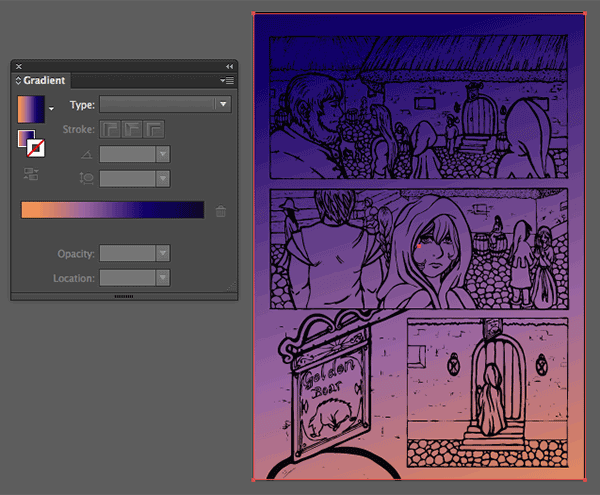Delete gradient stop with trash icon
Image resolution: width=600 pixels, height=495 pixels.
(x=221, y=211)
